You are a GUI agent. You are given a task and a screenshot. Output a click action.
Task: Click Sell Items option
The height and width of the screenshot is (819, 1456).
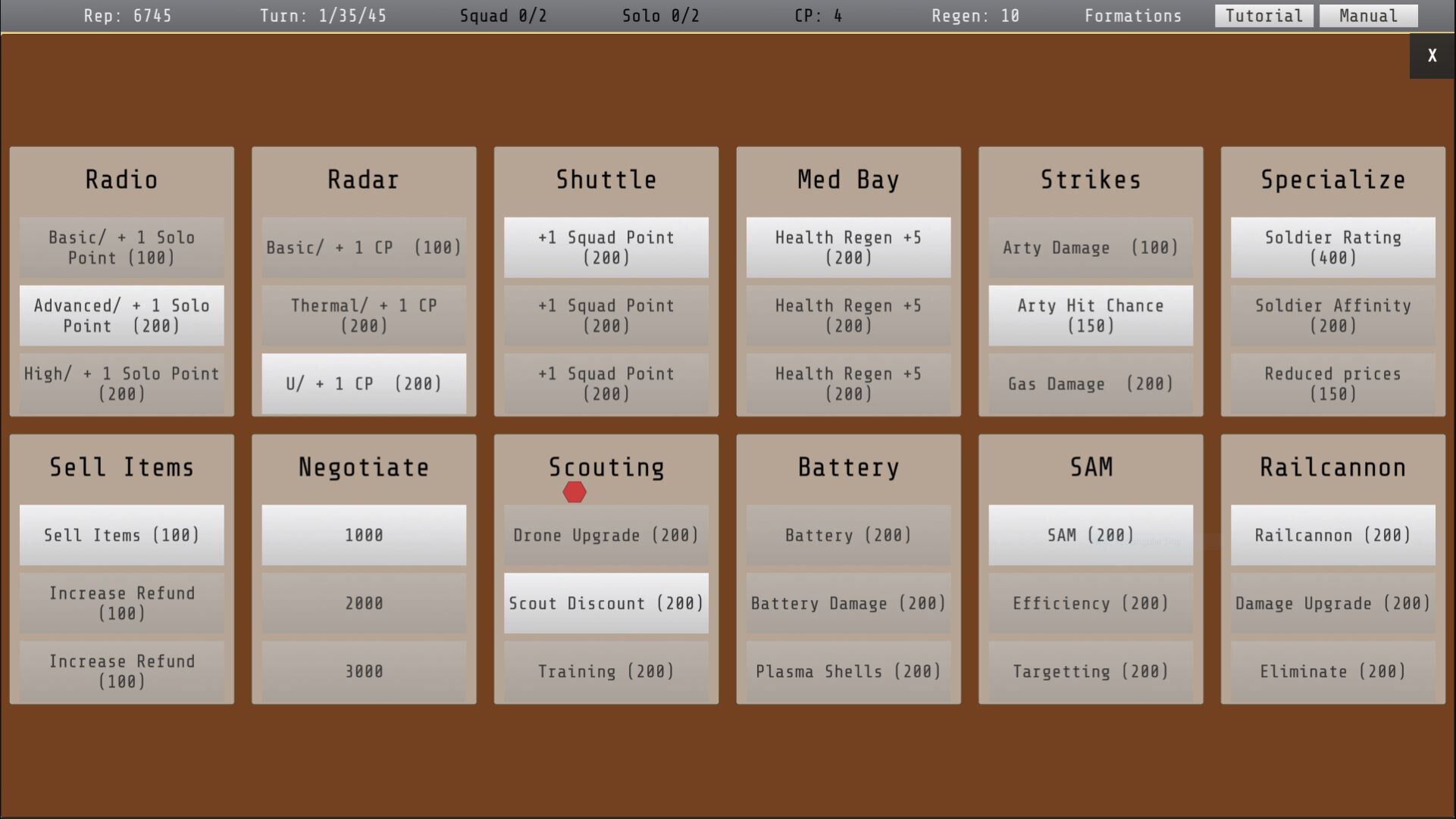coord(121,535)
